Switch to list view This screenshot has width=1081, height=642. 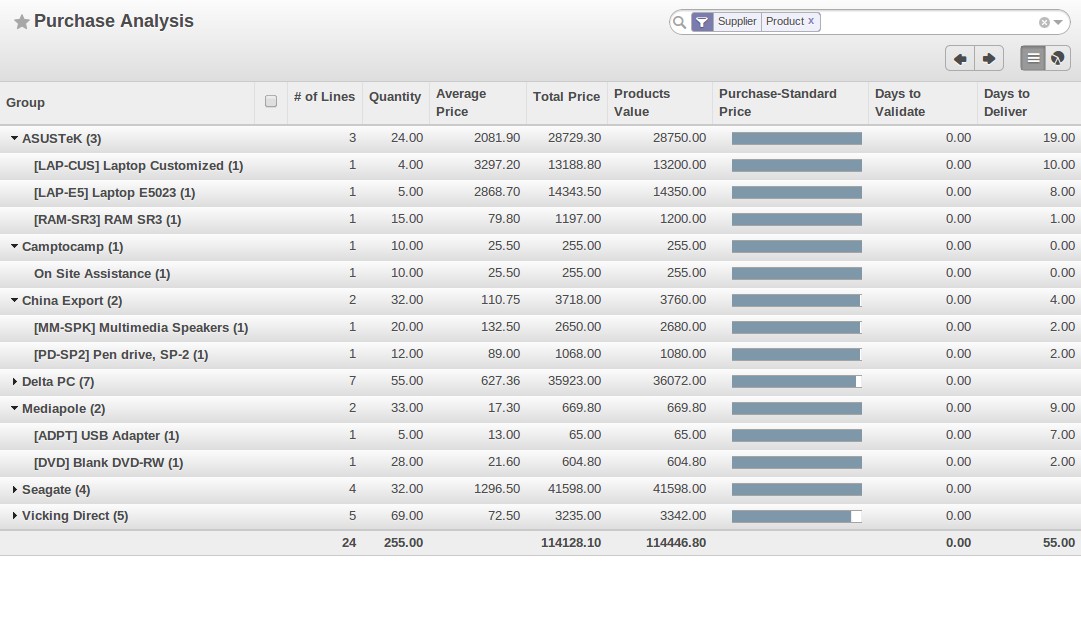tap(1033, 59)
